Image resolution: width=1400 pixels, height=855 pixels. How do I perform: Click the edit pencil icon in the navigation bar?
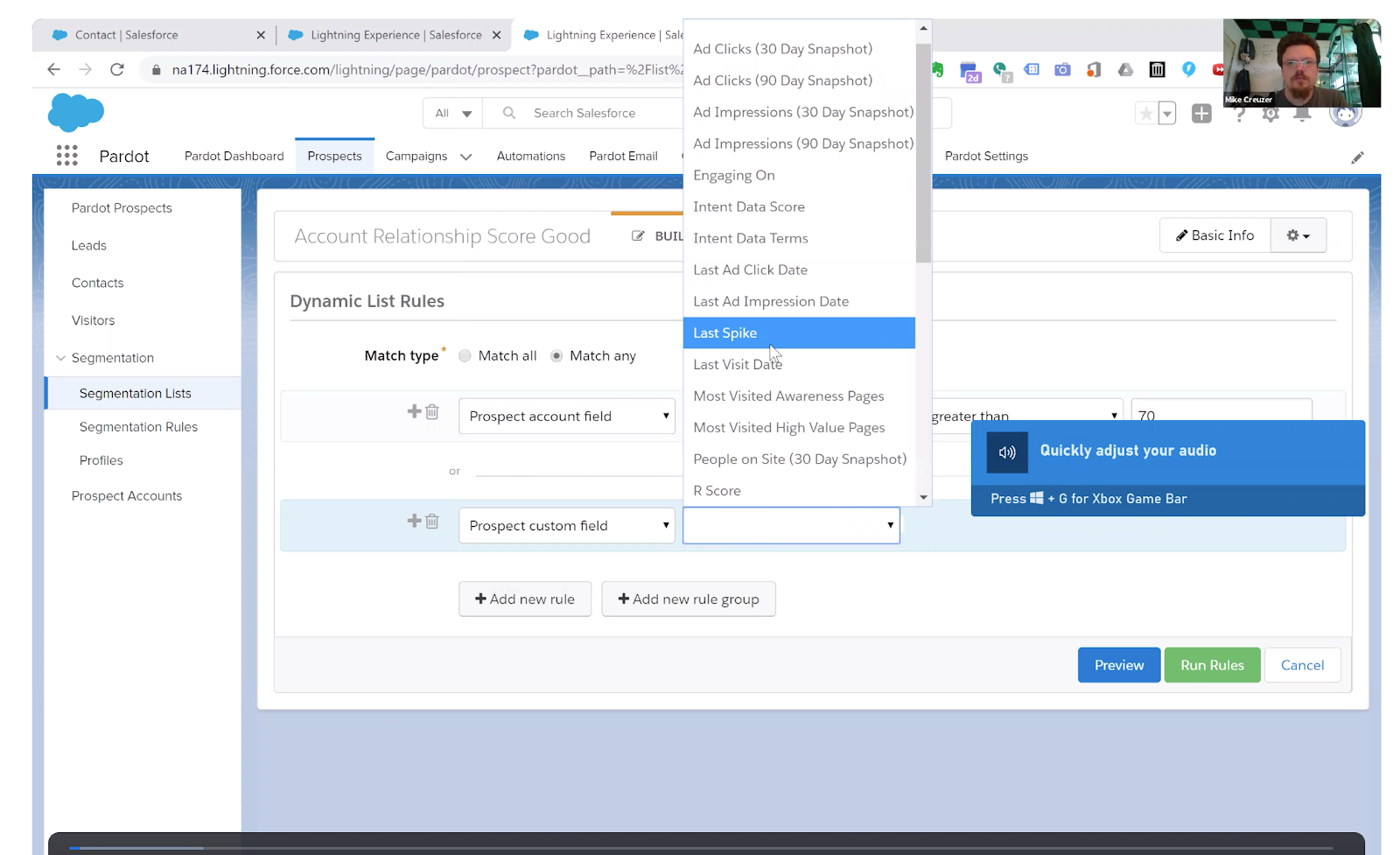pyautogui.click(x=1357, y=158)
